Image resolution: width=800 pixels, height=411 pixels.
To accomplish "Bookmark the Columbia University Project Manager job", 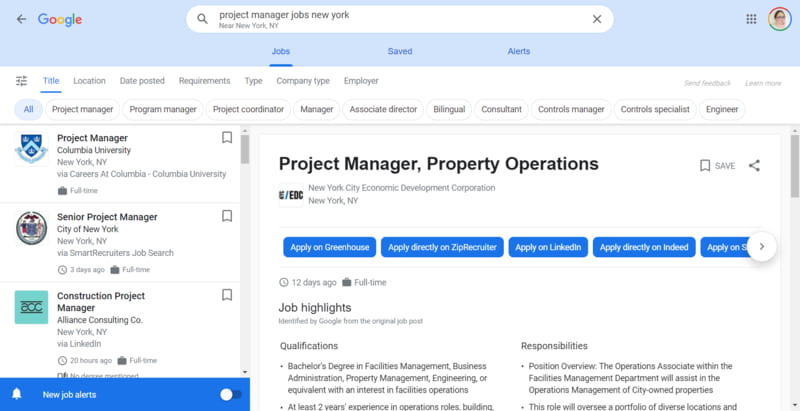I will 227,138.
